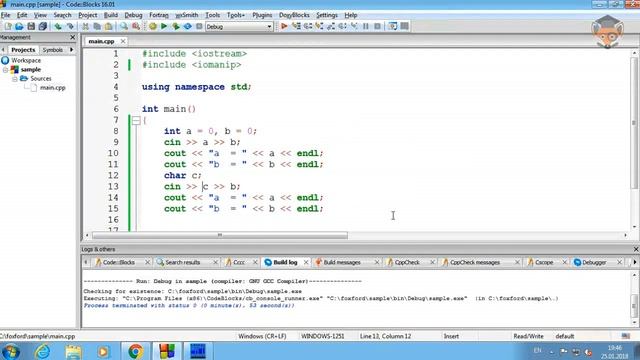The height and width of the screenshot is (360, 640).
Task: Click the Windows Start button
Action: pos(11,351)
